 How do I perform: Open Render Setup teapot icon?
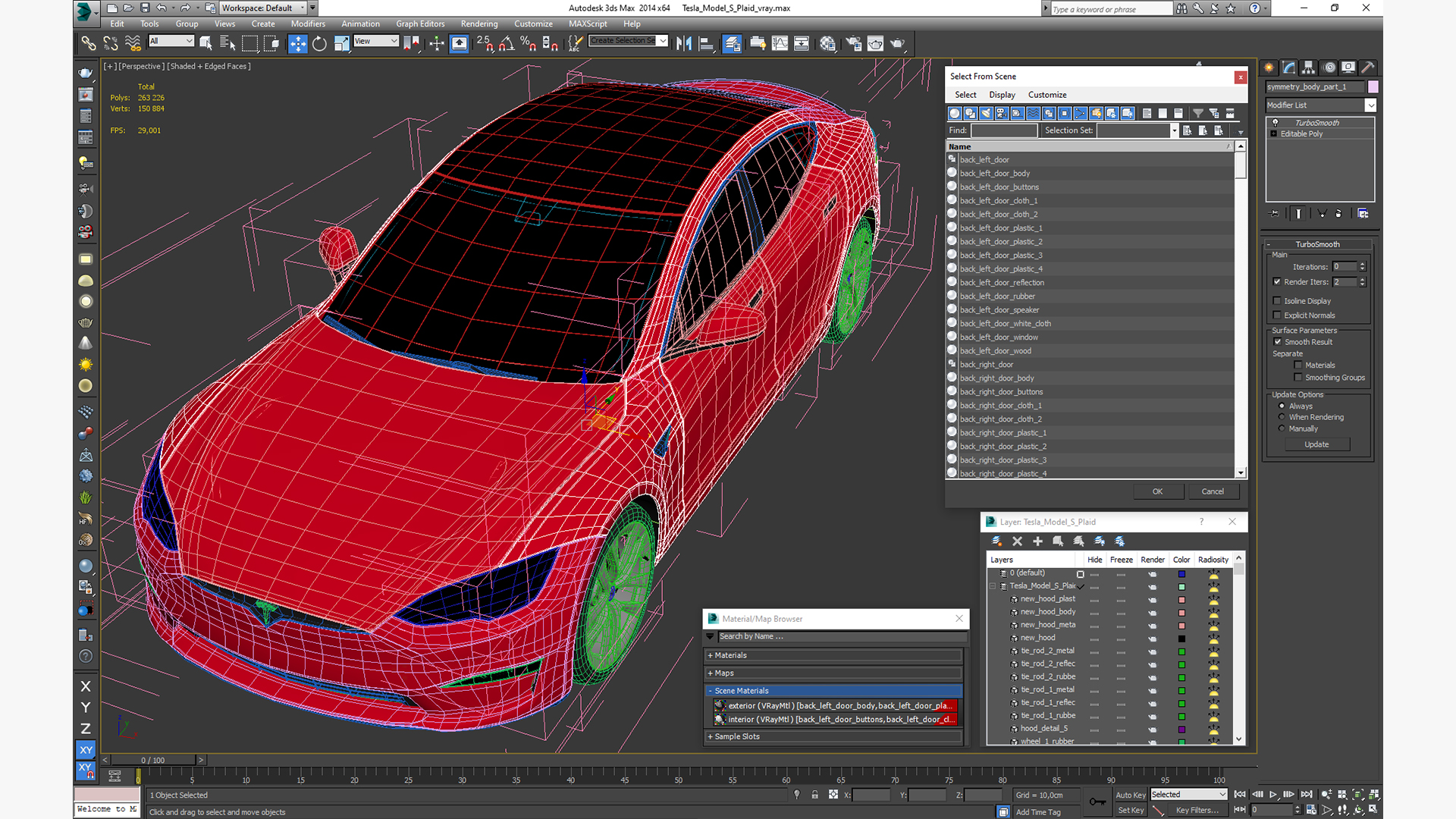854,44
